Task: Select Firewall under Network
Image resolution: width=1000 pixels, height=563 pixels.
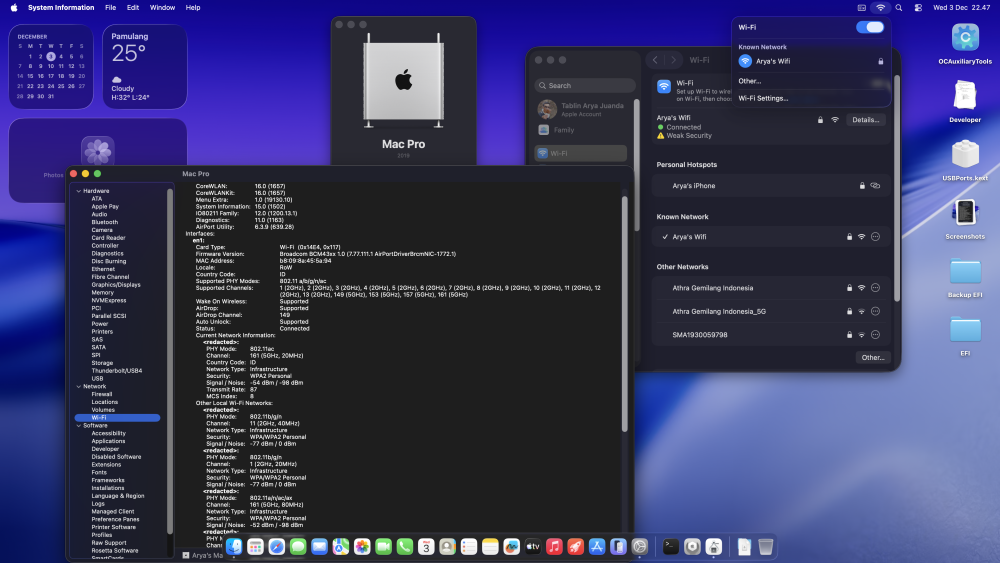Action: (x=101, y=394)
